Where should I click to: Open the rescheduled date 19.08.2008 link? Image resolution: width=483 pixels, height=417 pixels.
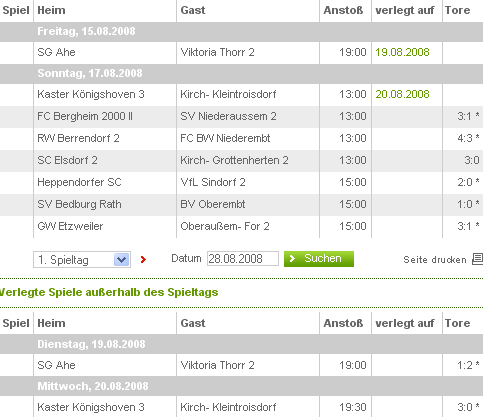402,52
